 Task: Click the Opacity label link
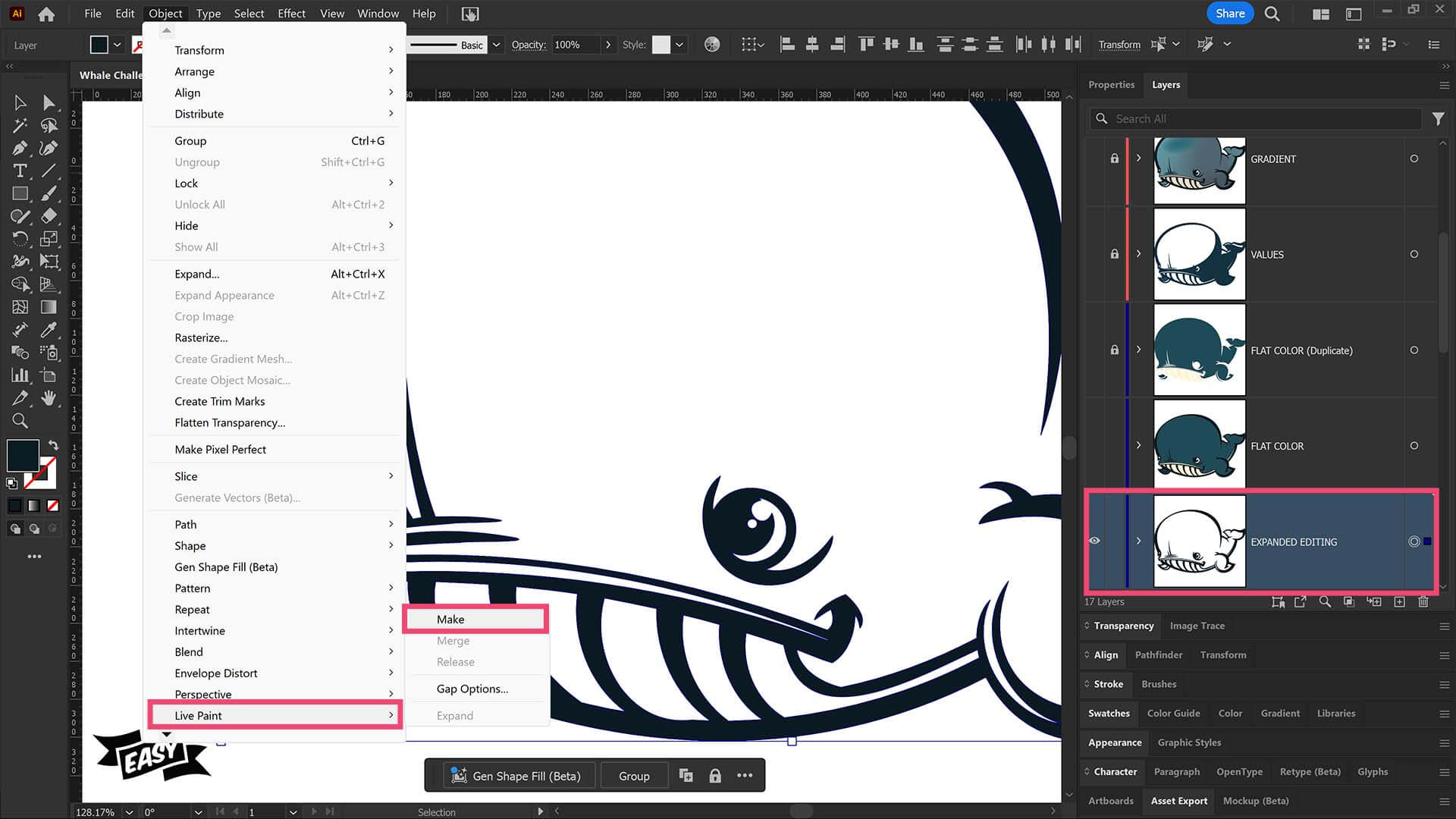tap(529, 45)
